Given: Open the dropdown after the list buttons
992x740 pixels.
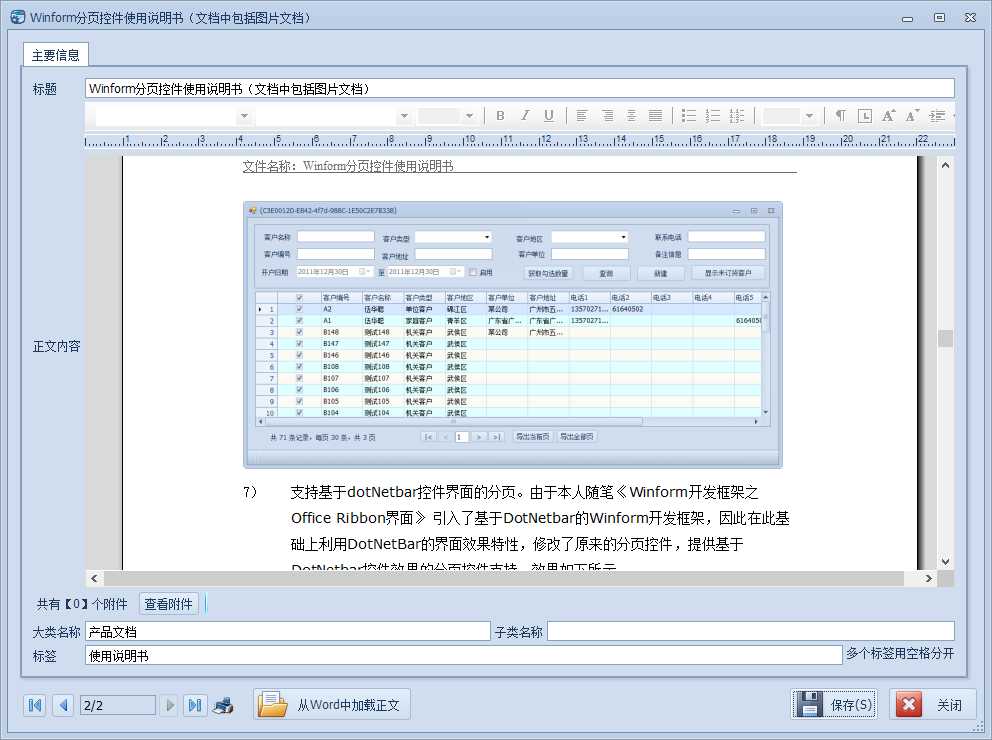Looking at the screenshot, I should 809,116.
